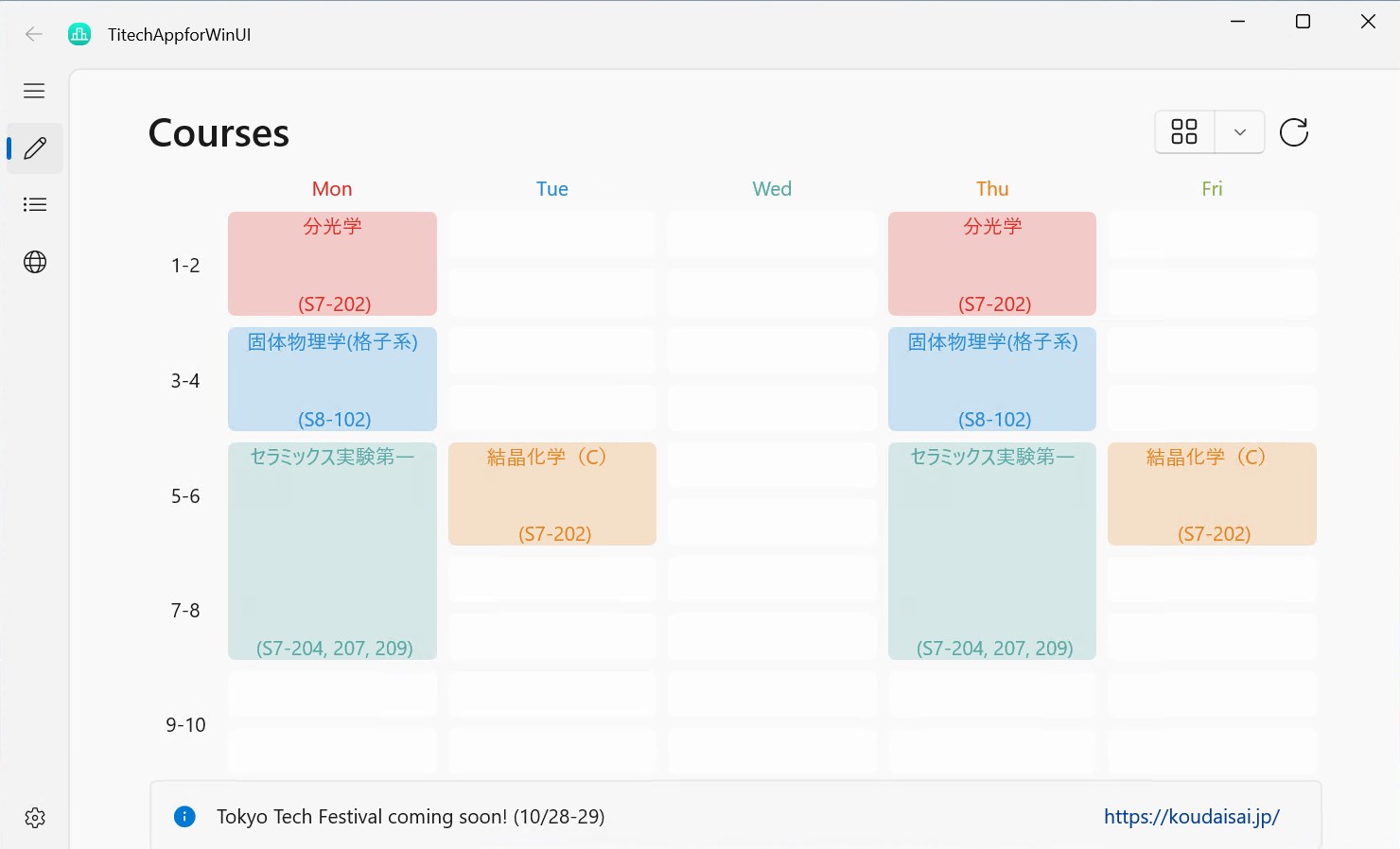
Task: Switch to grid view layout button
Action: [1184, 131]
